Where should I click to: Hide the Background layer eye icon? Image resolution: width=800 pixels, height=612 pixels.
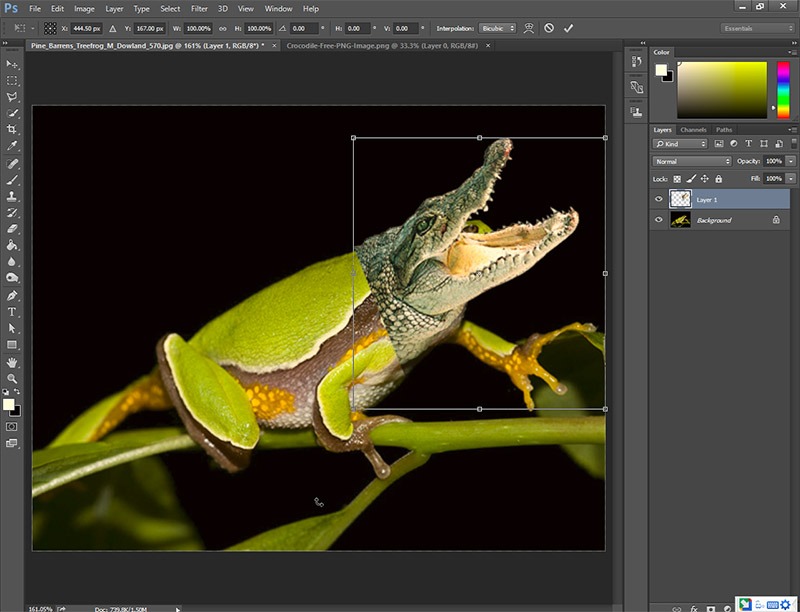658,220
